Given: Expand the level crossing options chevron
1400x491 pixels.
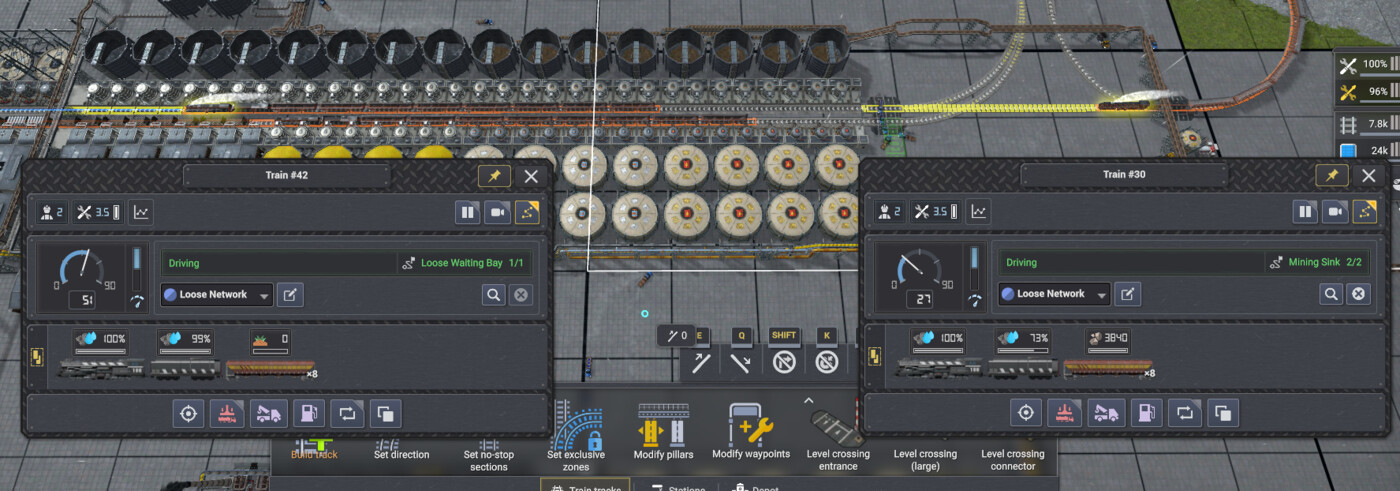Looking at the screenshot, I should click(x=809, y=400).
